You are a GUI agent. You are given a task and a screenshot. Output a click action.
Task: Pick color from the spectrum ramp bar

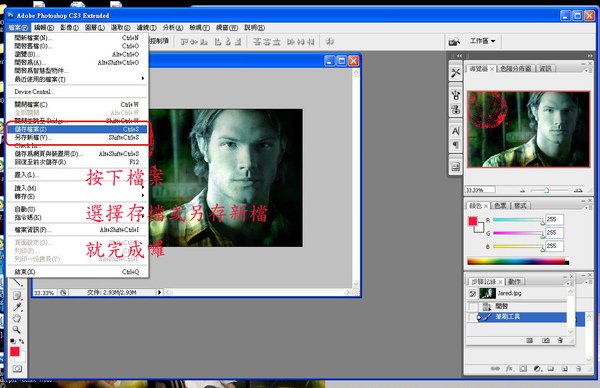[x=518, y=262]
